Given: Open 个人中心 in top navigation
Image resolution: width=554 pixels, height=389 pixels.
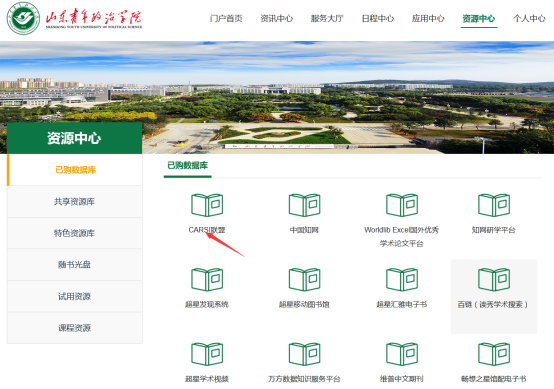Looking at the screenshot, I should pos(529,18).
